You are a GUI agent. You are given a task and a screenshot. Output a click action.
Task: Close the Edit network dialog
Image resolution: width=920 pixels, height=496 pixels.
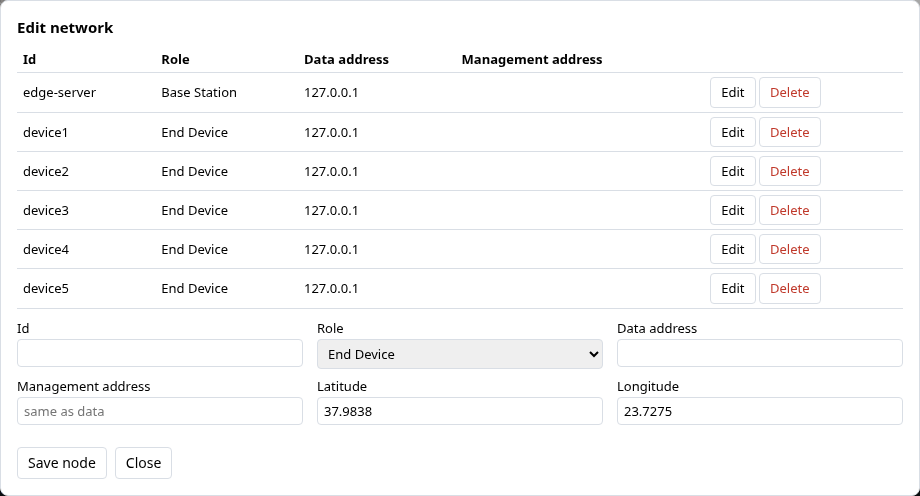[143, 463]
